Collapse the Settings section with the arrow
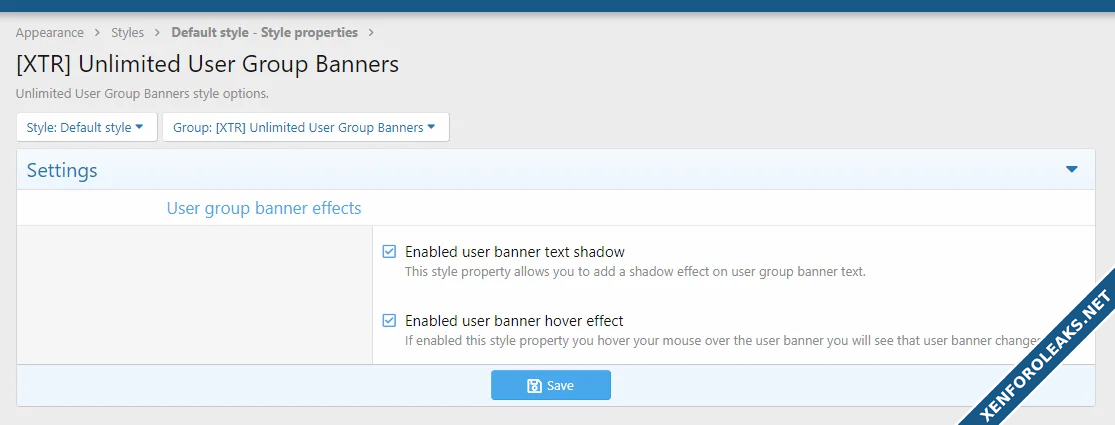The width and height of the screenshot is (1115, 425). click(x=1072, y=170)
